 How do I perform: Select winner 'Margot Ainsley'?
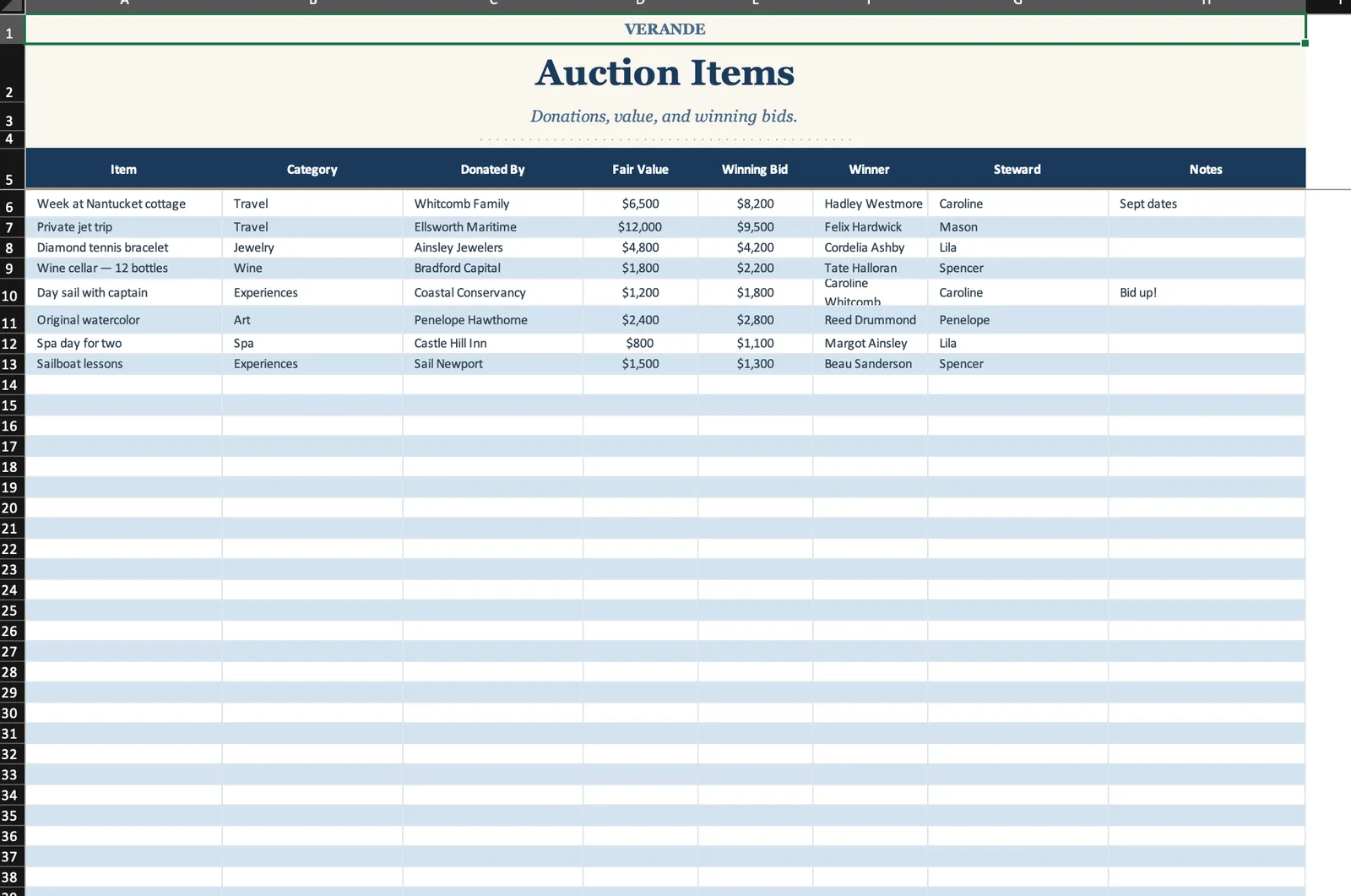[x=870, y=343]
